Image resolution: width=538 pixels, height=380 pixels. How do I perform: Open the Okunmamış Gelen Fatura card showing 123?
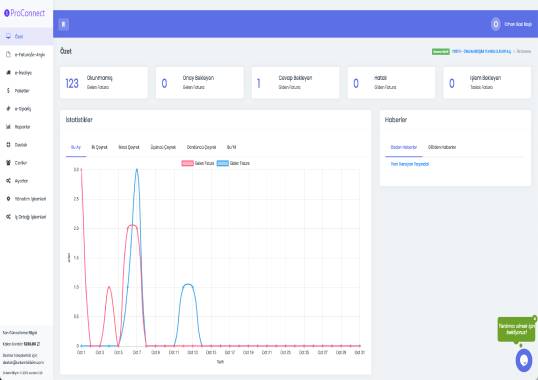coord(104,83)
